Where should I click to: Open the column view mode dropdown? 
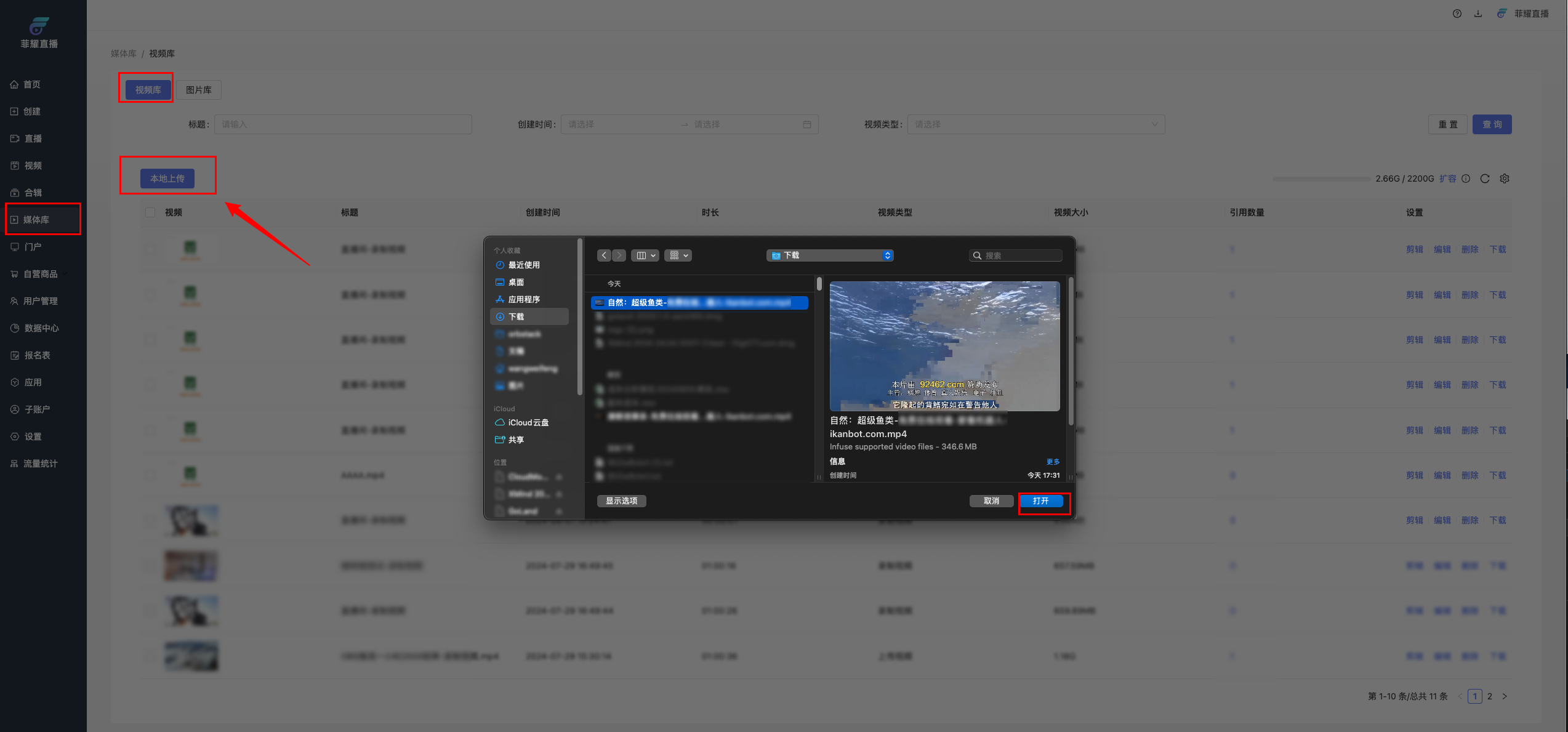[x=645, y=255]
